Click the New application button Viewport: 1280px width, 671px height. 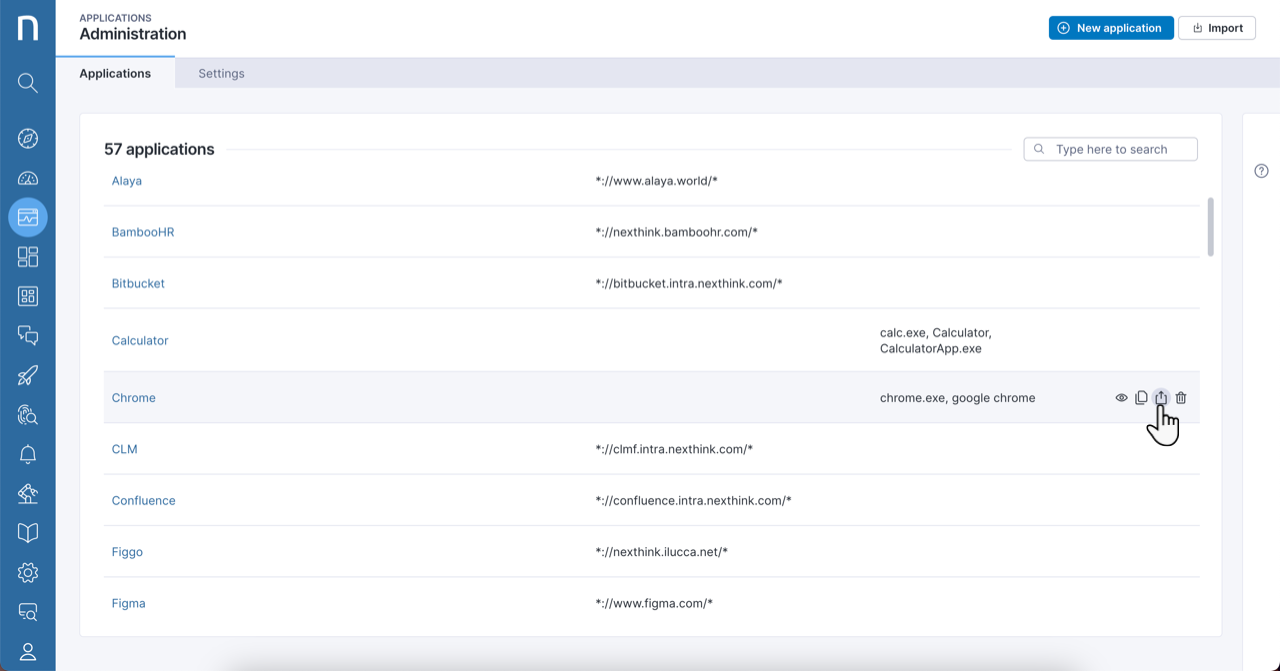click(x=1109, y=28)
